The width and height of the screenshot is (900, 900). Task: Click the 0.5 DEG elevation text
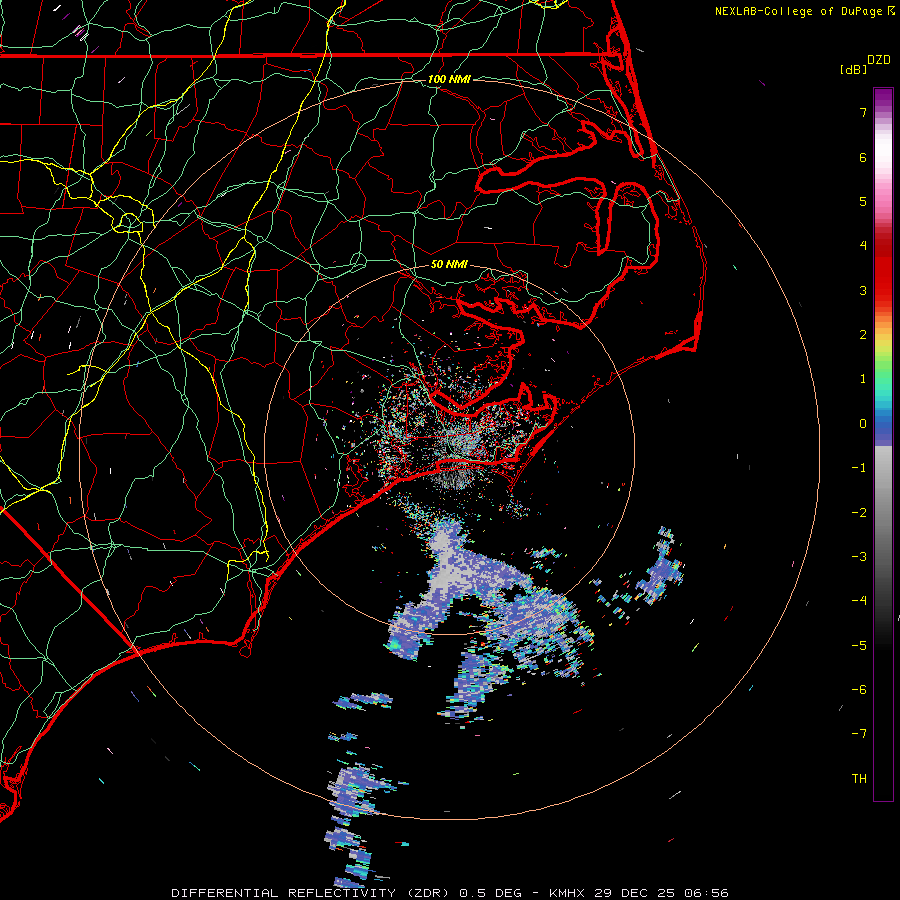point(490,893)
